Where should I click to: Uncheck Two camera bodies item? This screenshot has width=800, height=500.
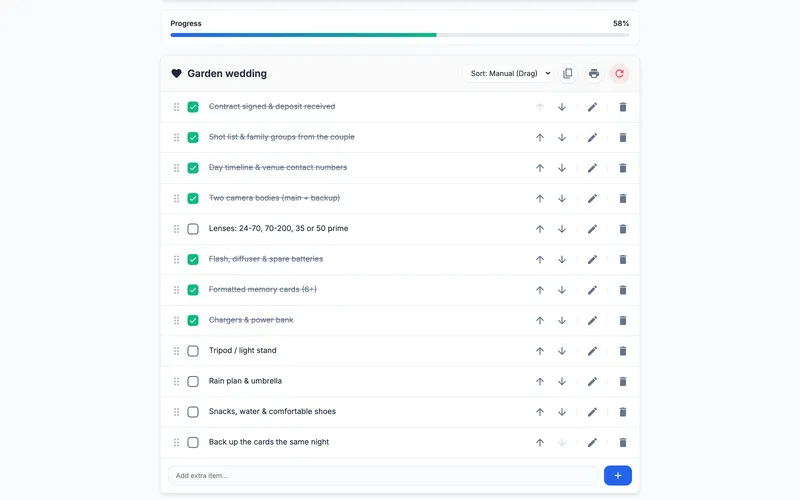click(193, 198)
